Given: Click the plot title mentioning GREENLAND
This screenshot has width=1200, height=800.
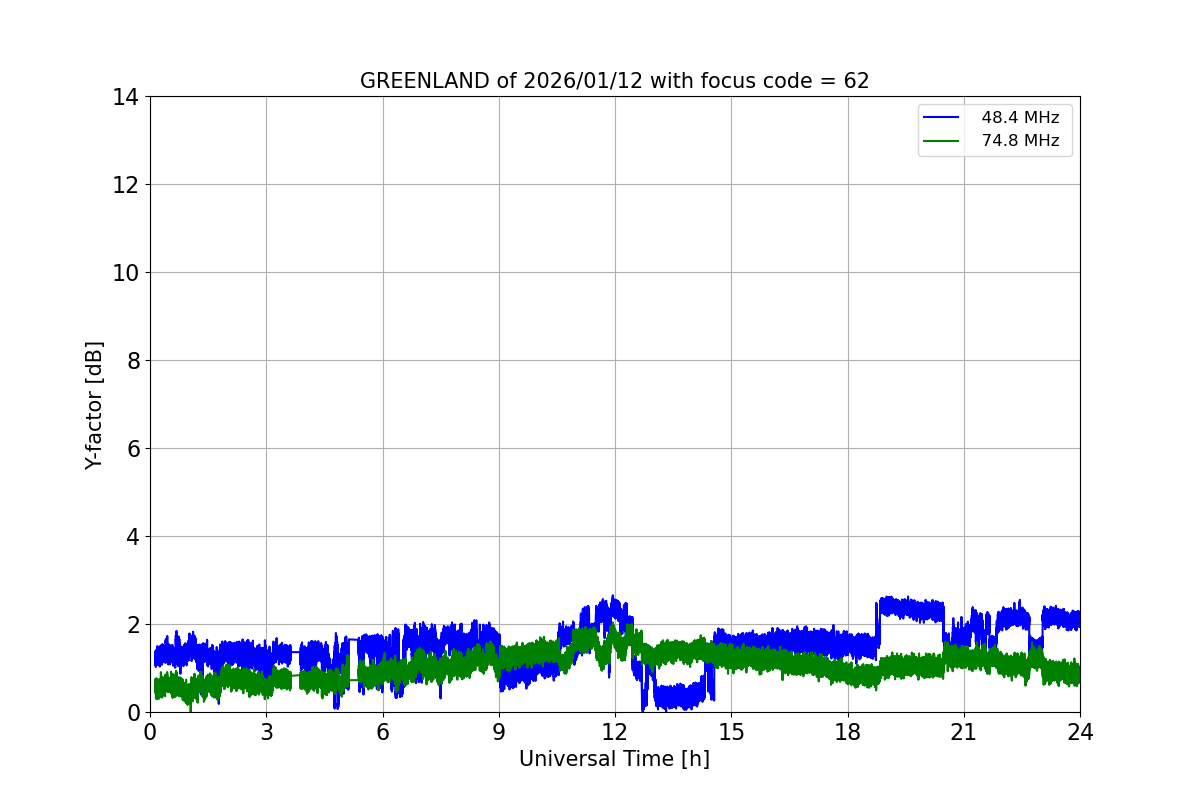Looking at the screenshot, I should tap(615, 81).
